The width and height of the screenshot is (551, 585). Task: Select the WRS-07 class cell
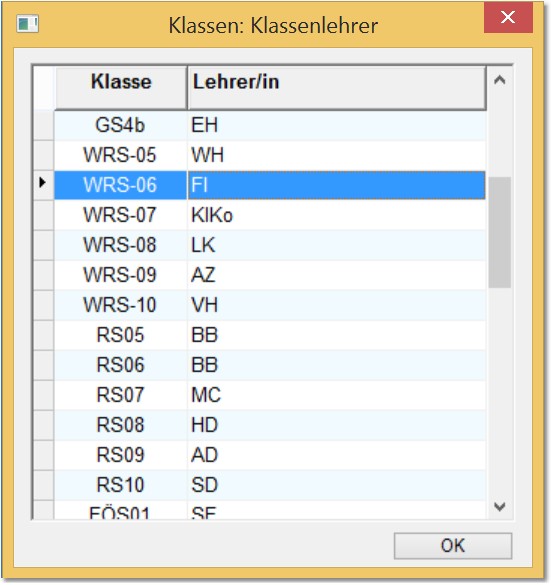click(x=120, y=215)
